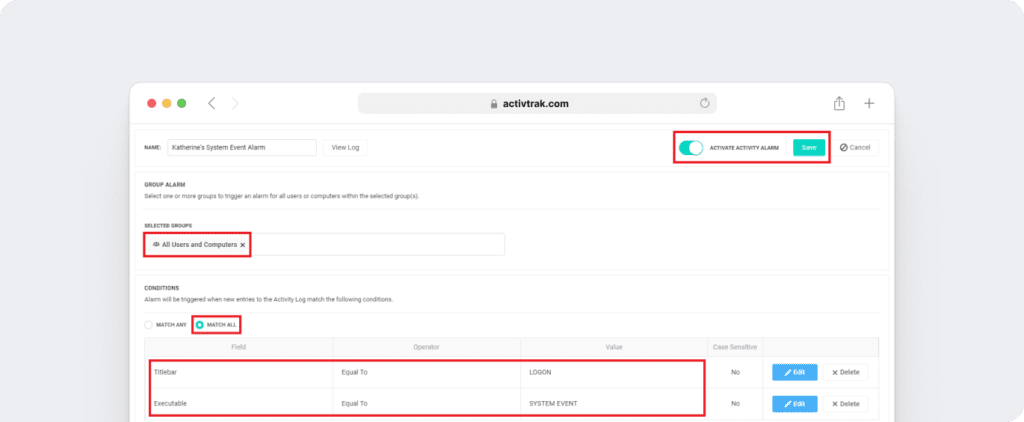
Task: Open a new tab with the plus icon
Action: (x=869, y=103)
